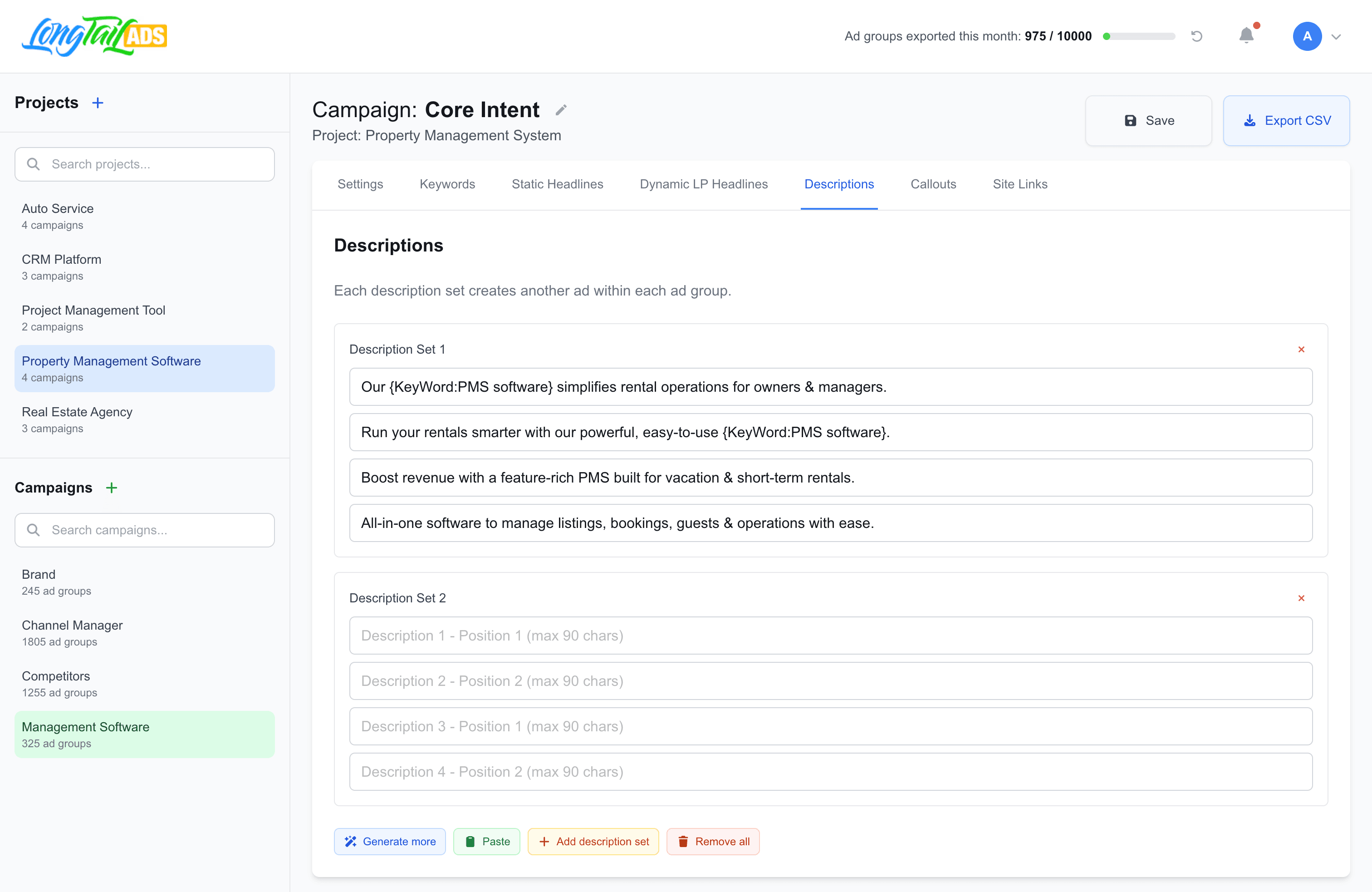Viewport: 1372px width, 892px height.
Task: Switch to the Settings tab
Action: pyautogui.click(x=360, y=184)
